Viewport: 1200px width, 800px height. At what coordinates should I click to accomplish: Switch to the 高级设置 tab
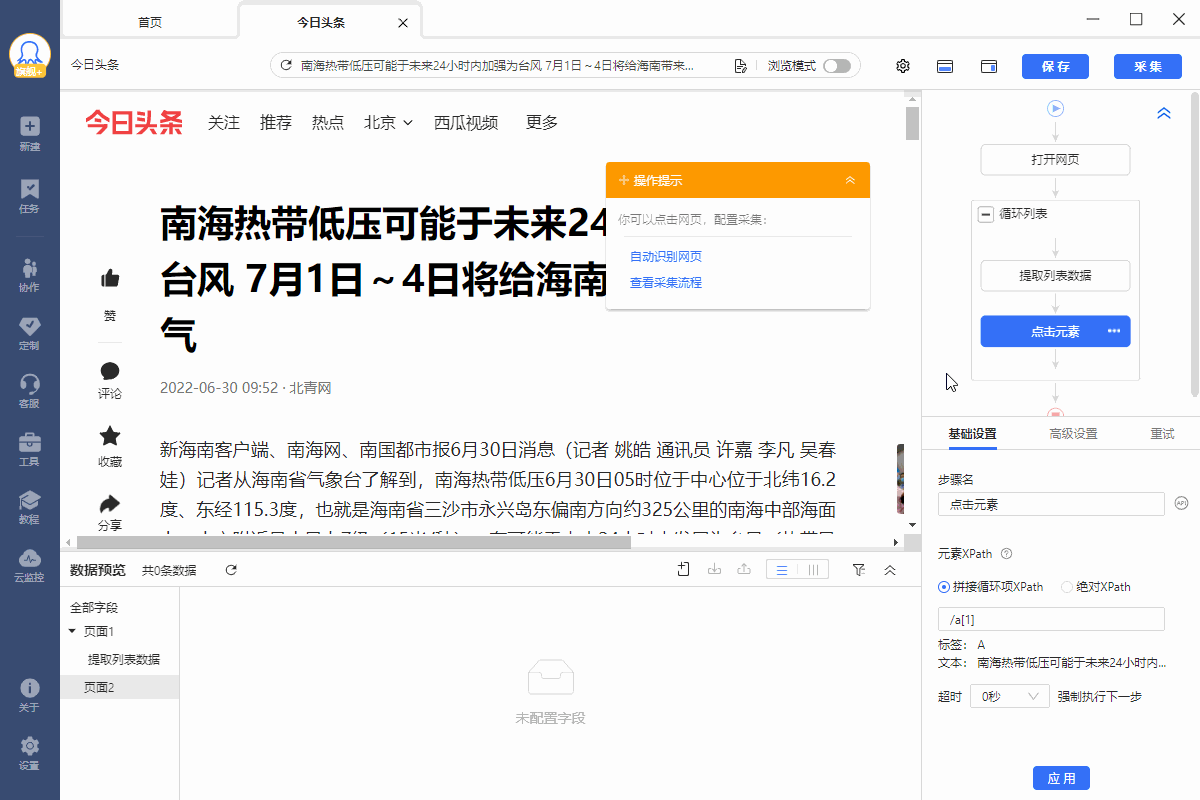1073,434
